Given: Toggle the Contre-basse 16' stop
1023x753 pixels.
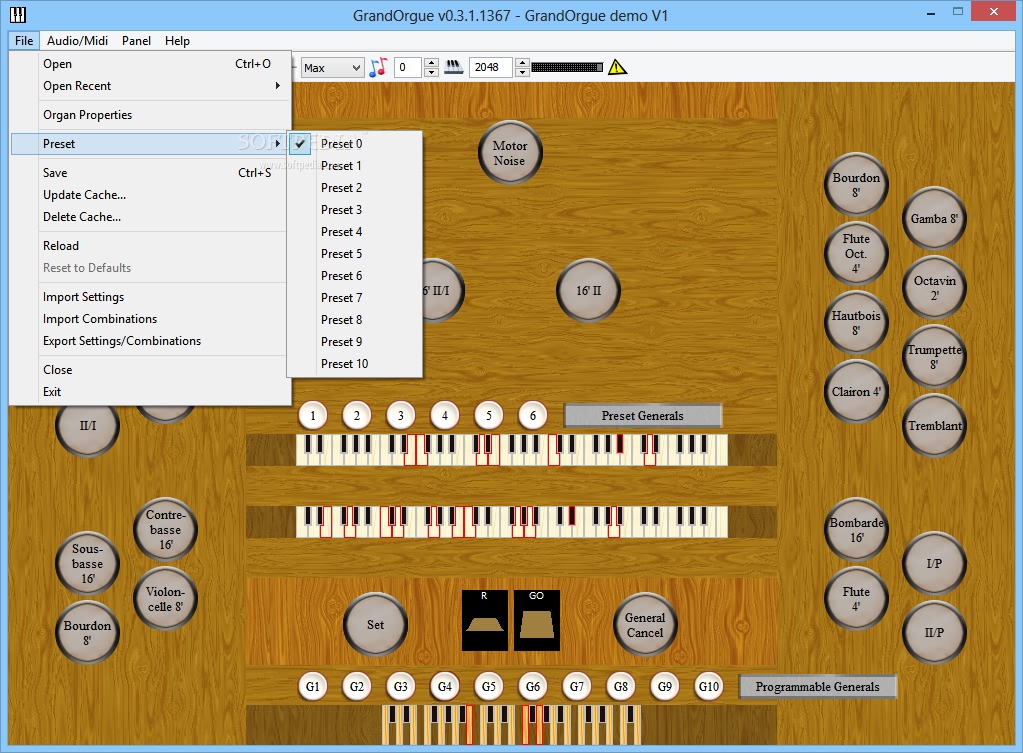Looking at the screenshot, I should tap(166, 530).
